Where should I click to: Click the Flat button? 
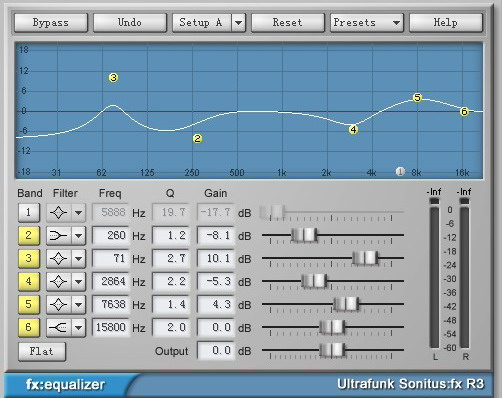click(x=42, y=351)
